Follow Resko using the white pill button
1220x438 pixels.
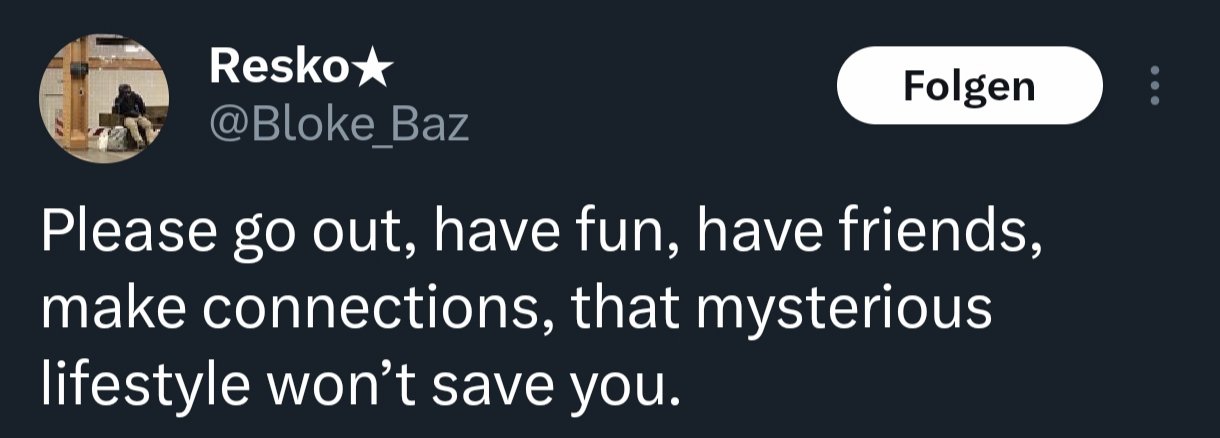click(x=968, y=86)
